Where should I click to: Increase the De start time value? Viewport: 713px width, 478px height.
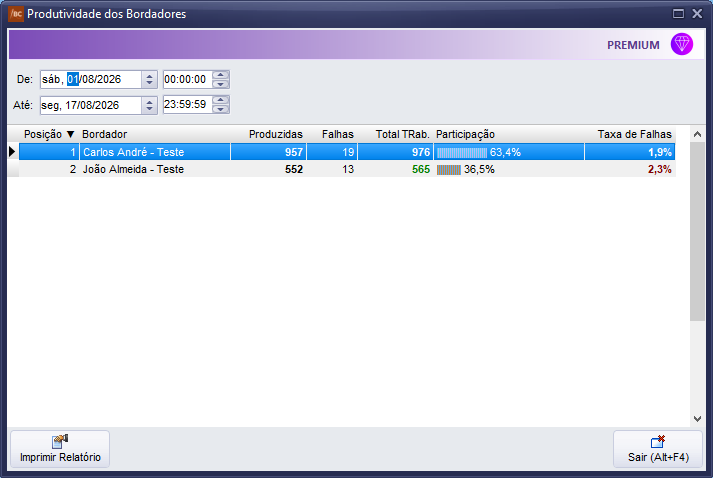point(221,75)
